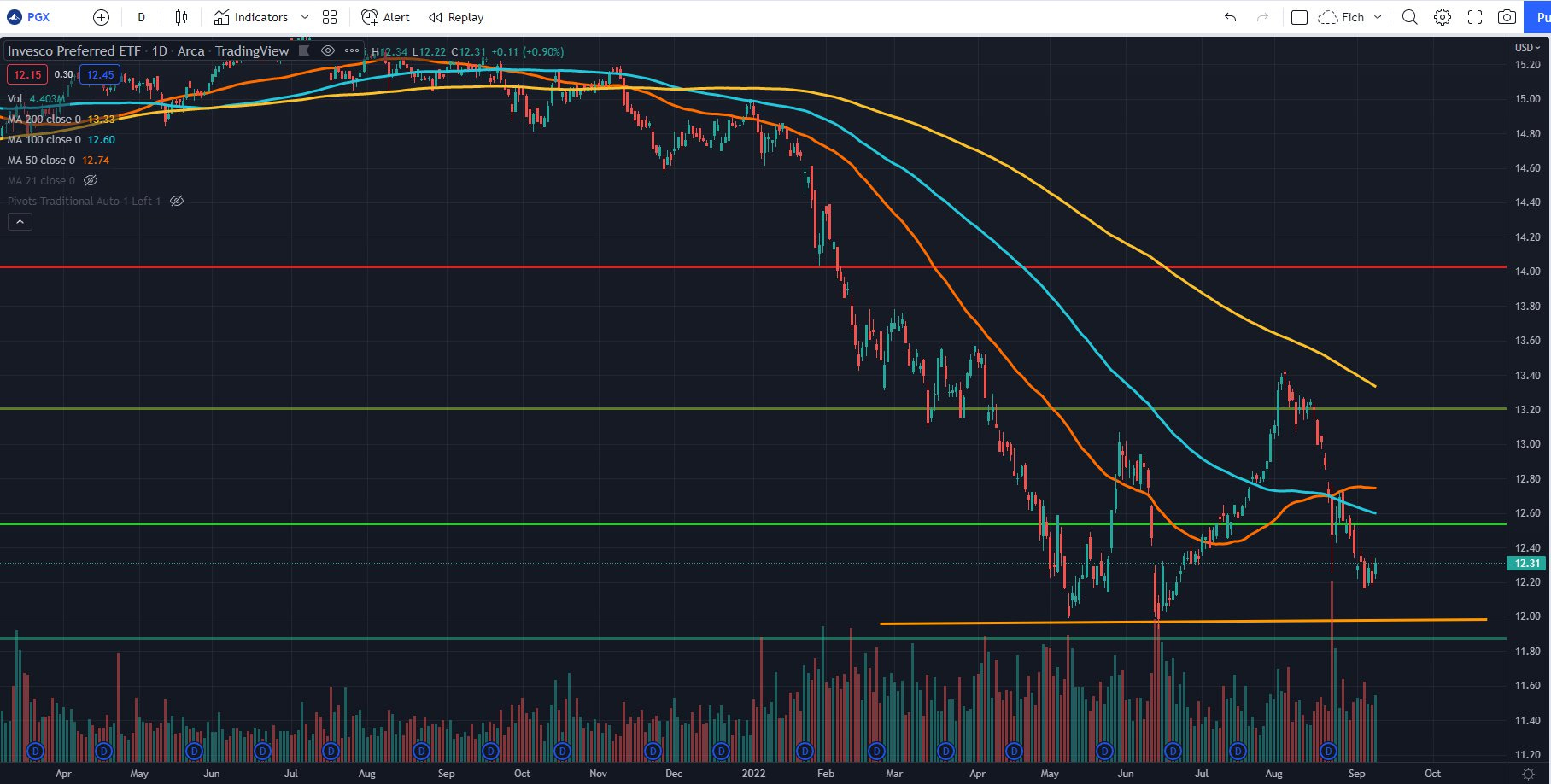Open the candlestick chart type menu

[181, 17]
